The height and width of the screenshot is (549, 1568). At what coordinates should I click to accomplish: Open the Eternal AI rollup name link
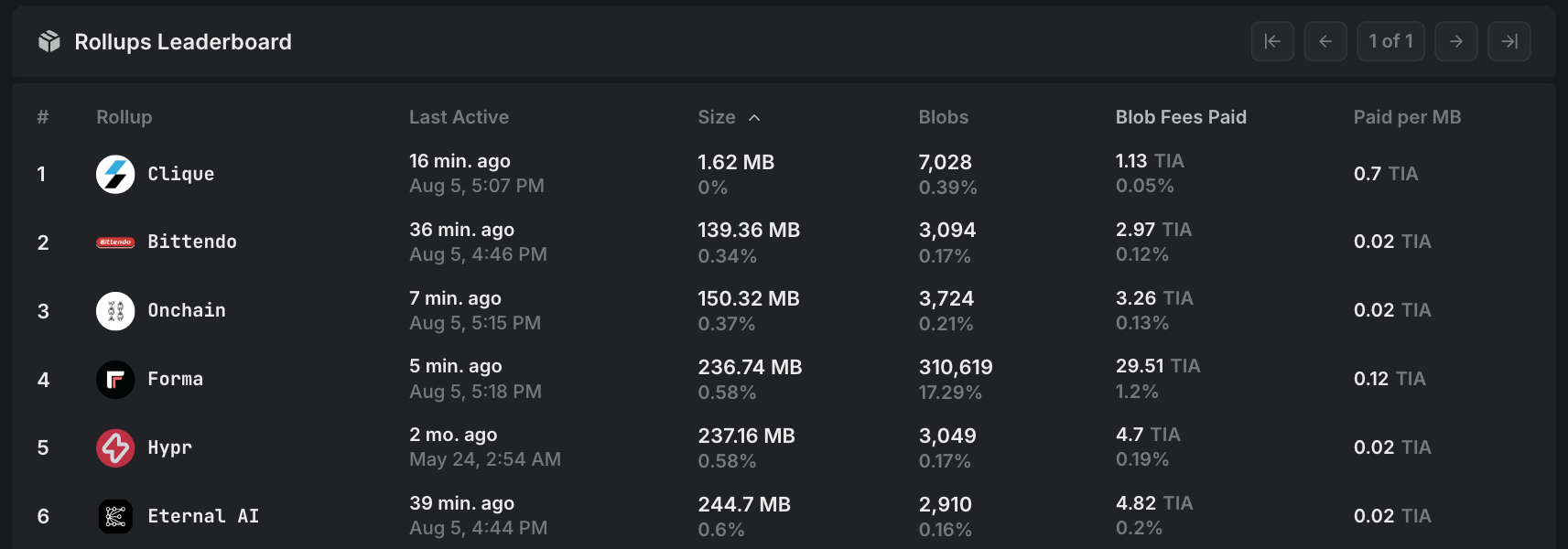(x=203, y=516)
